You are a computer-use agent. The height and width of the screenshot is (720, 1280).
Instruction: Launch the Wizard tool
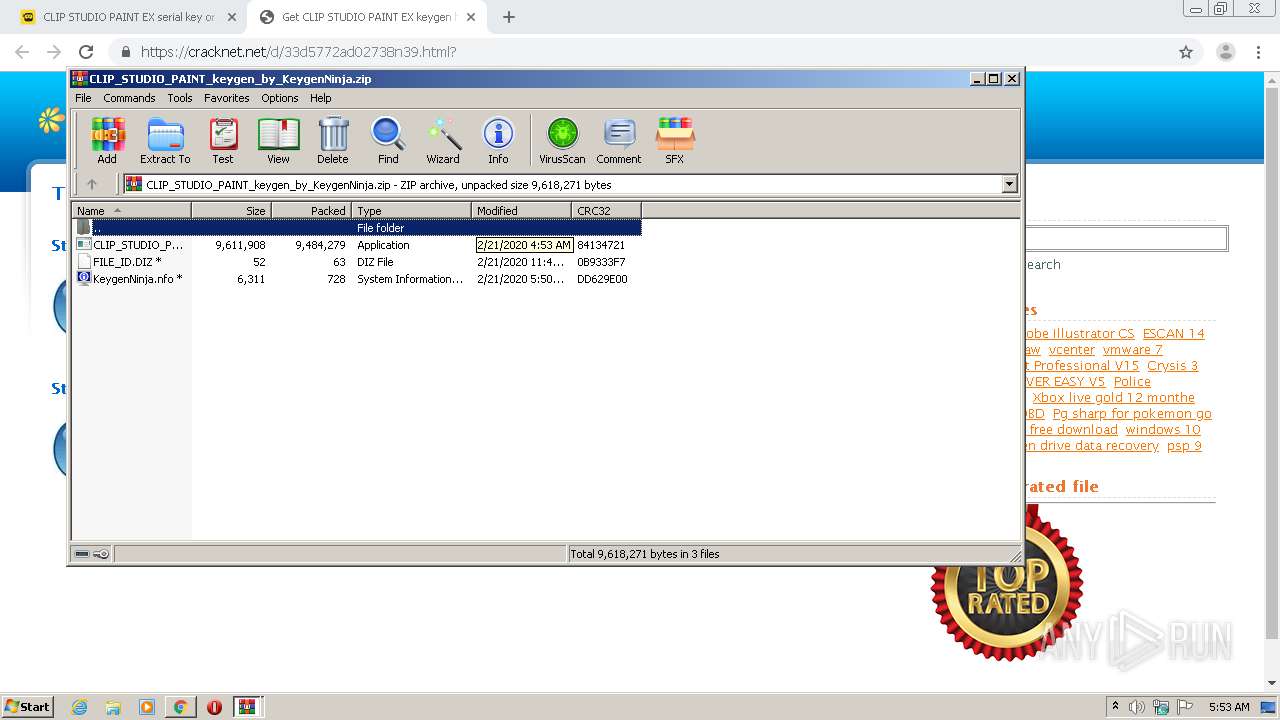click(443, 140)
